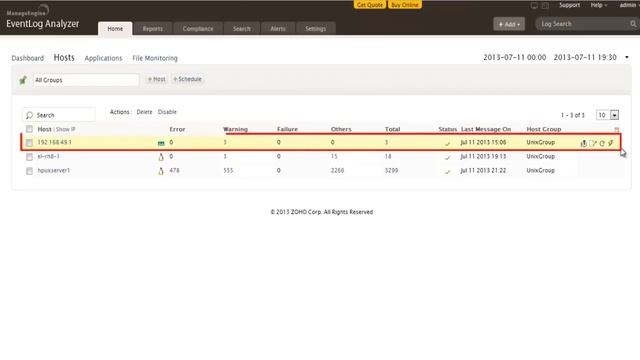Click the Show IP link
Image resolution: width=640 pixels, height=360 pixels.
click(65, 129)
